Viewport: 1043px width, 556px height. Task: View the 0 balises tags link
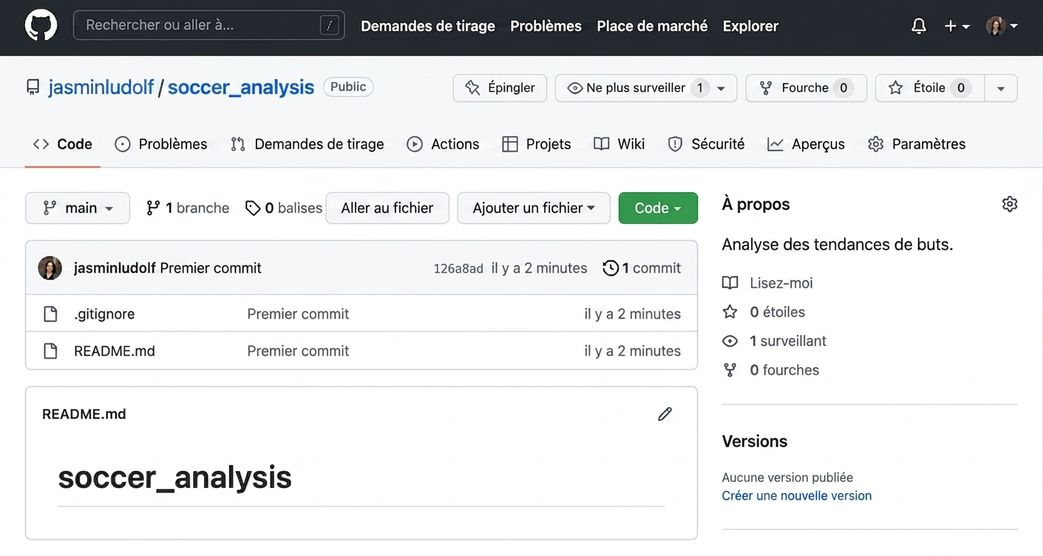coord(283,208)
